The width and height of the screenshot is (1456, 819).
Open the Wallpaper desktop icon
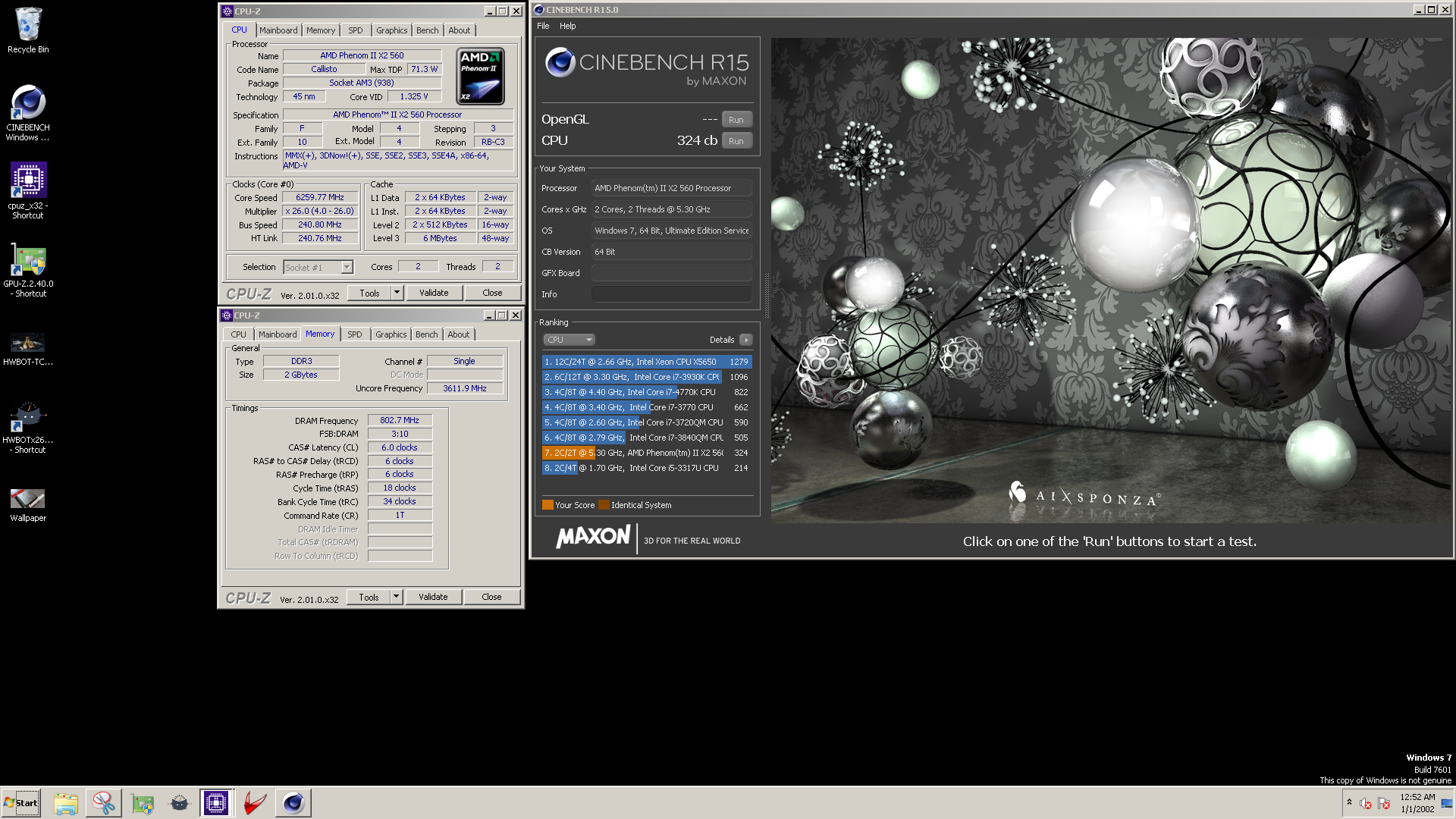pos(28,504)
